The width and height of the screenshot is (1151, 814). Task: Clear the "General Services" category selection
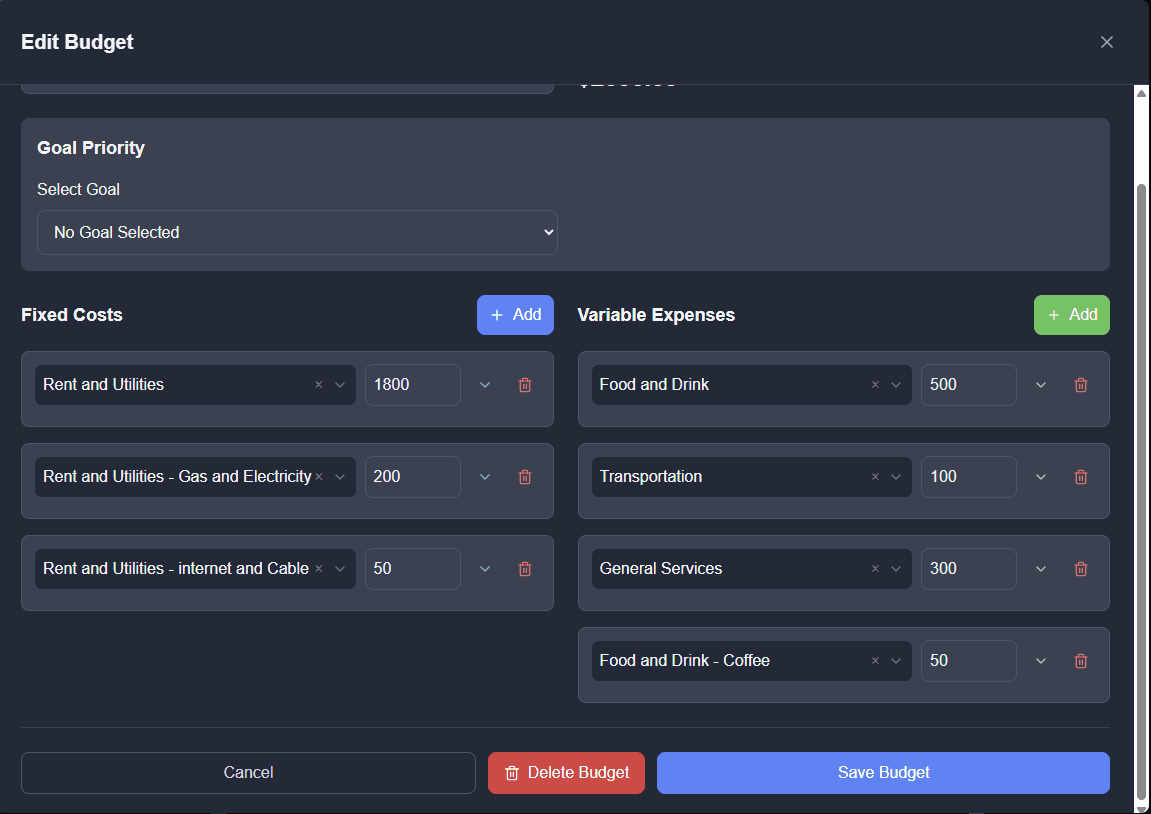pos(874,568)
